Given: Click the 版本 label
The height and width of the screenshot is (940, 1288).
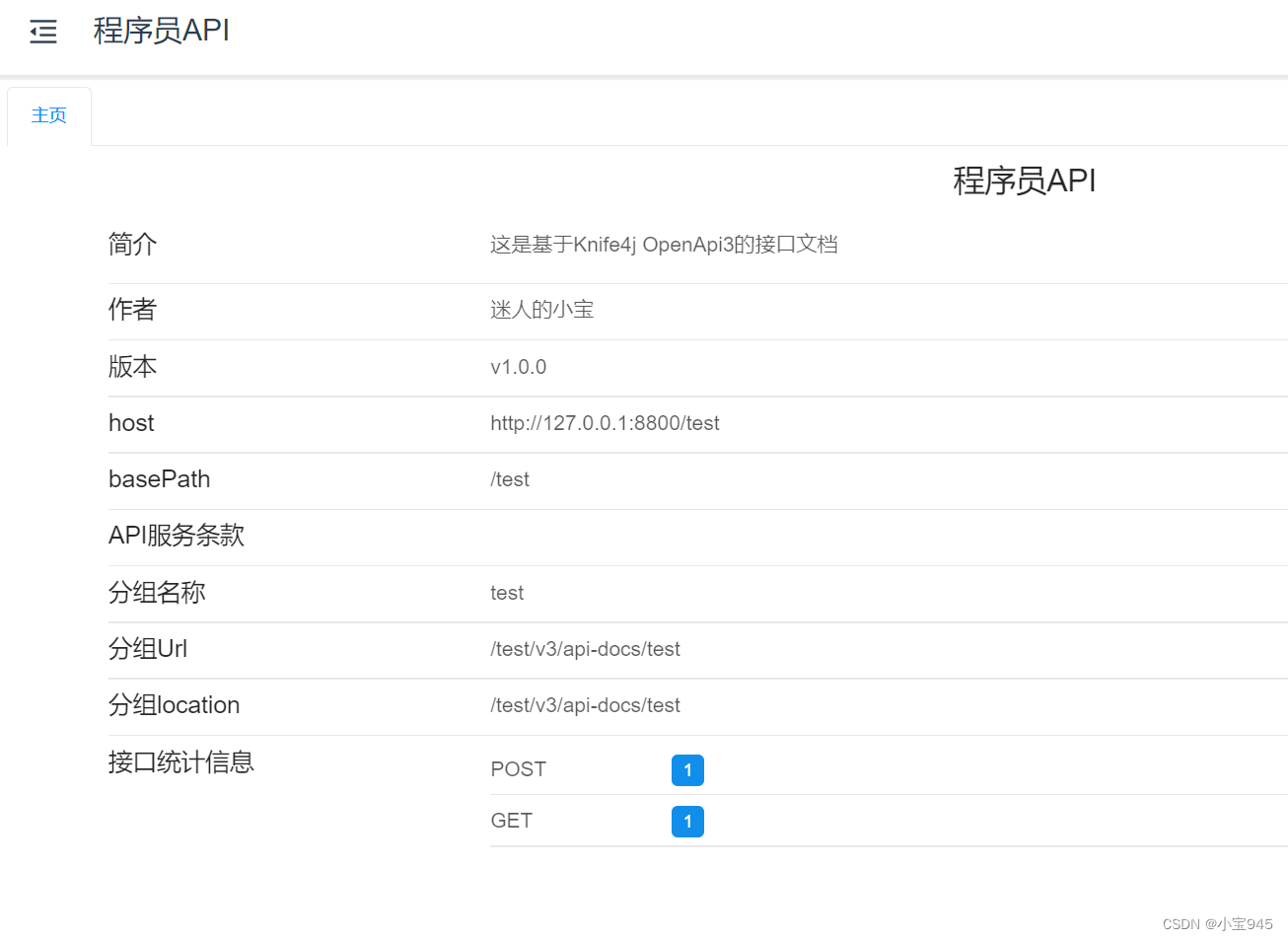Looking at the screenshot, I should click(x=132, y=367).
